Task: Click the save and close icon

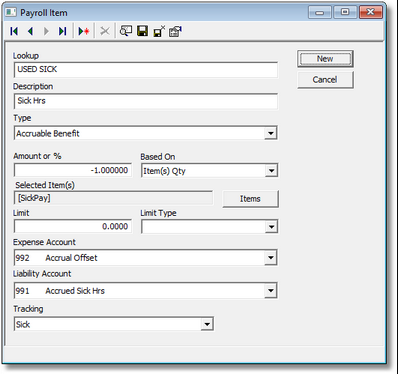Action: (159, 31)
